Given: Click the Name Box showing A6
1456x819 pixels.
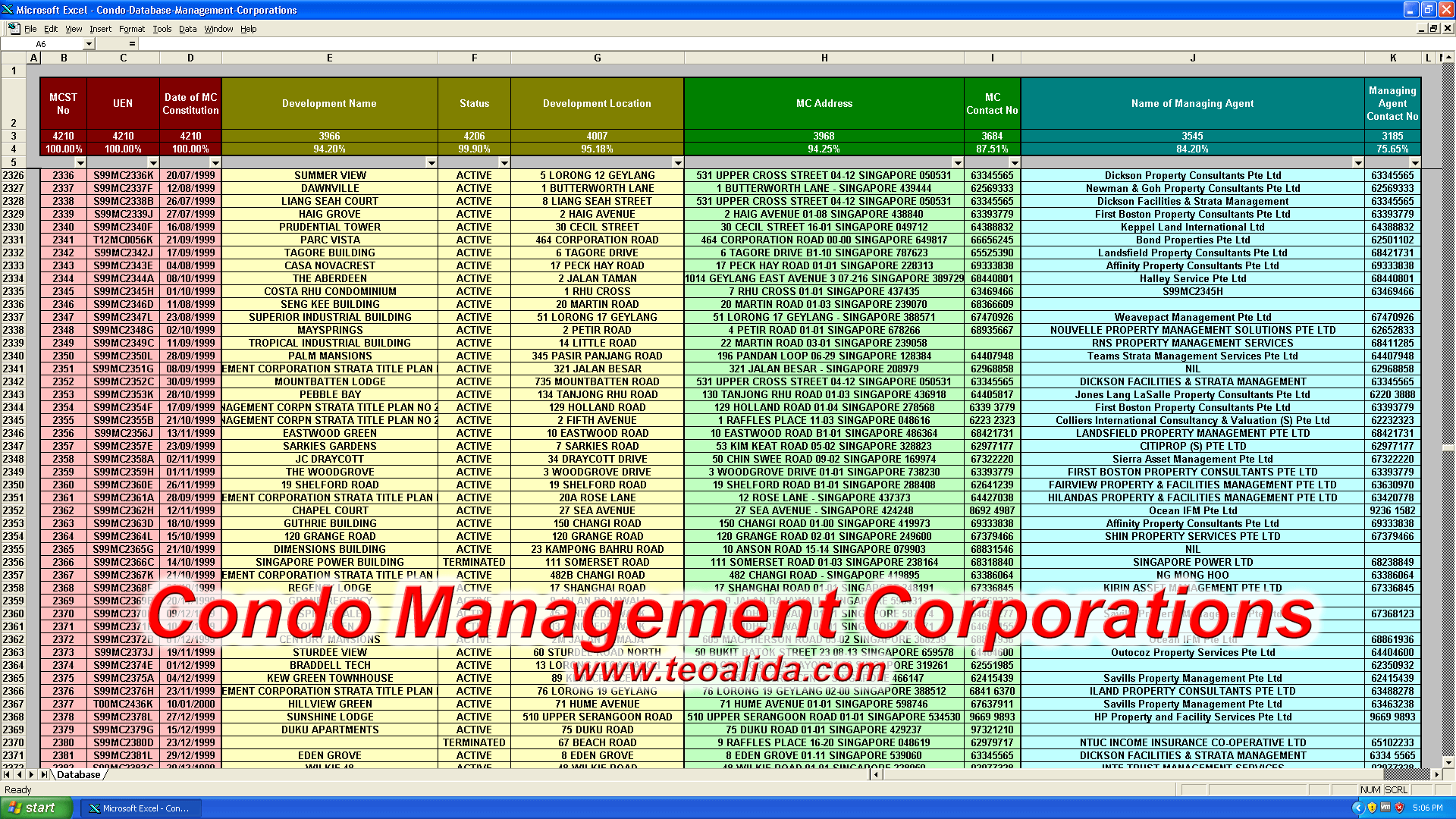Looking at the screenshot, I should pyautogui.click(x=42, y=44).
